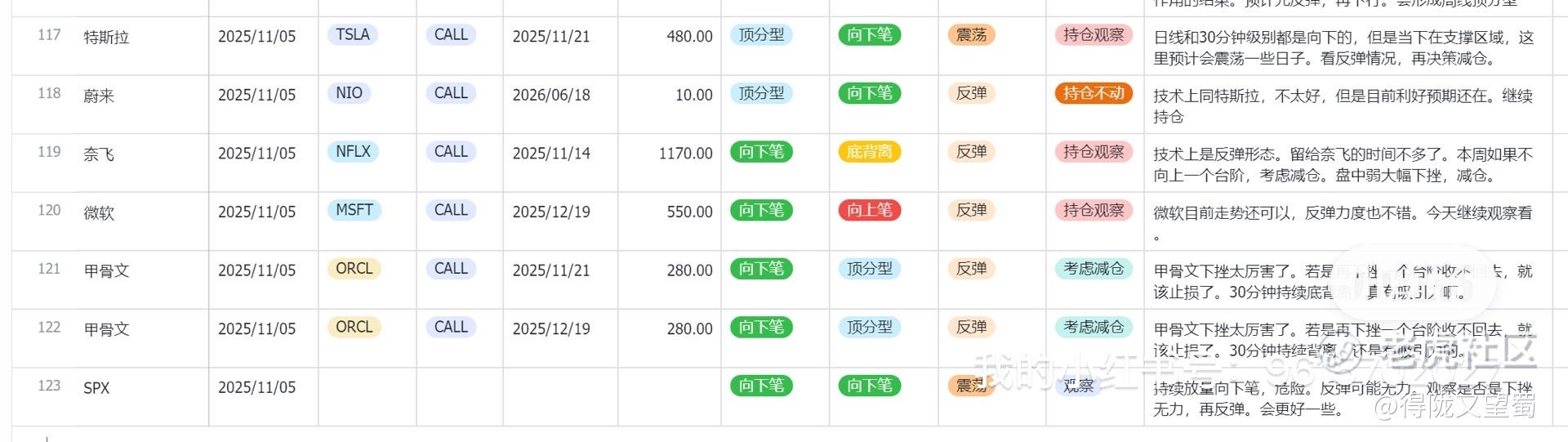
Task: Click the orange 持仓不动 tag
Action: click(1094, 93)
